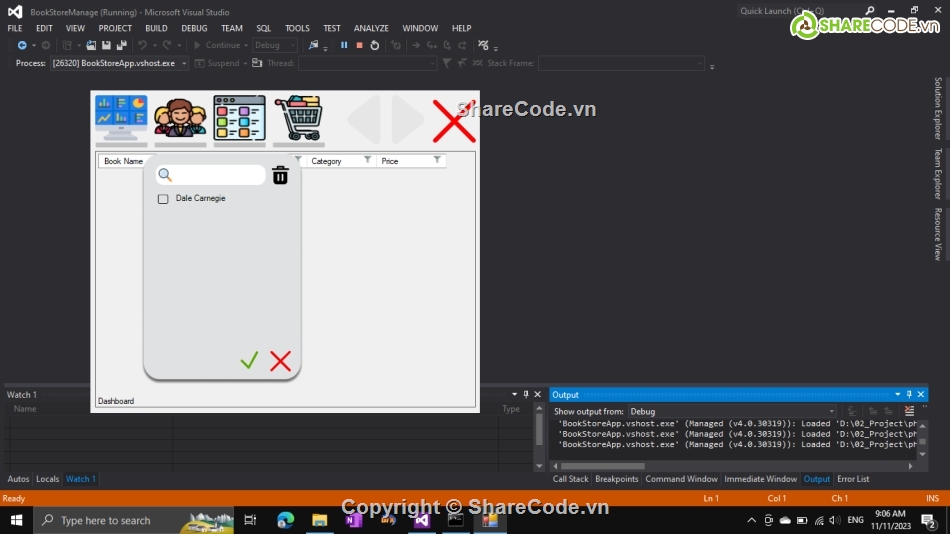Open the catalog list window icon
The image size is (950, 534).
[239, 118]
